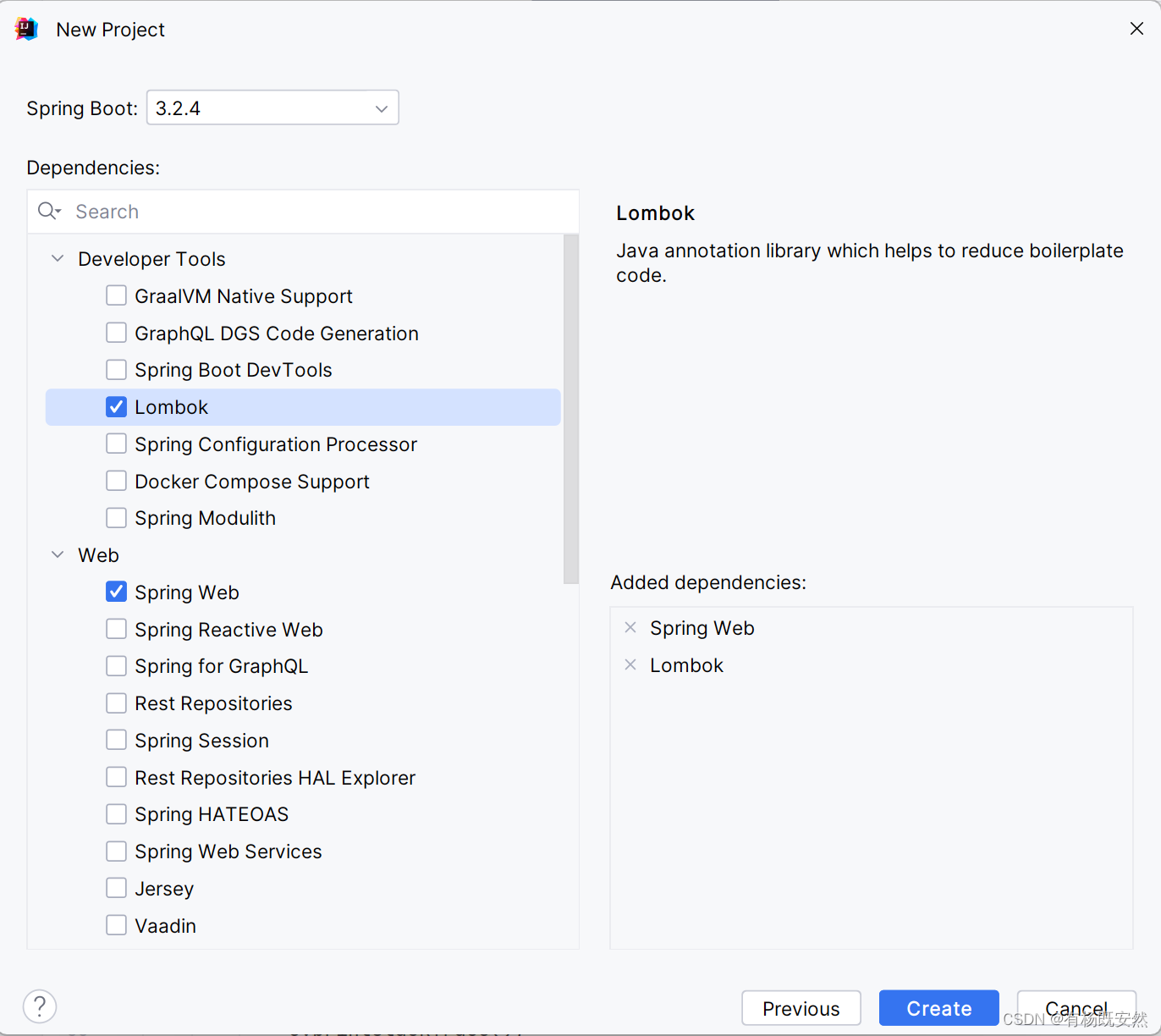Click Lombok in Added dependencies list
Image resolution: width=1161 pixels, height=1036 pixels.
pyautogui.click(x=686, y=665)
